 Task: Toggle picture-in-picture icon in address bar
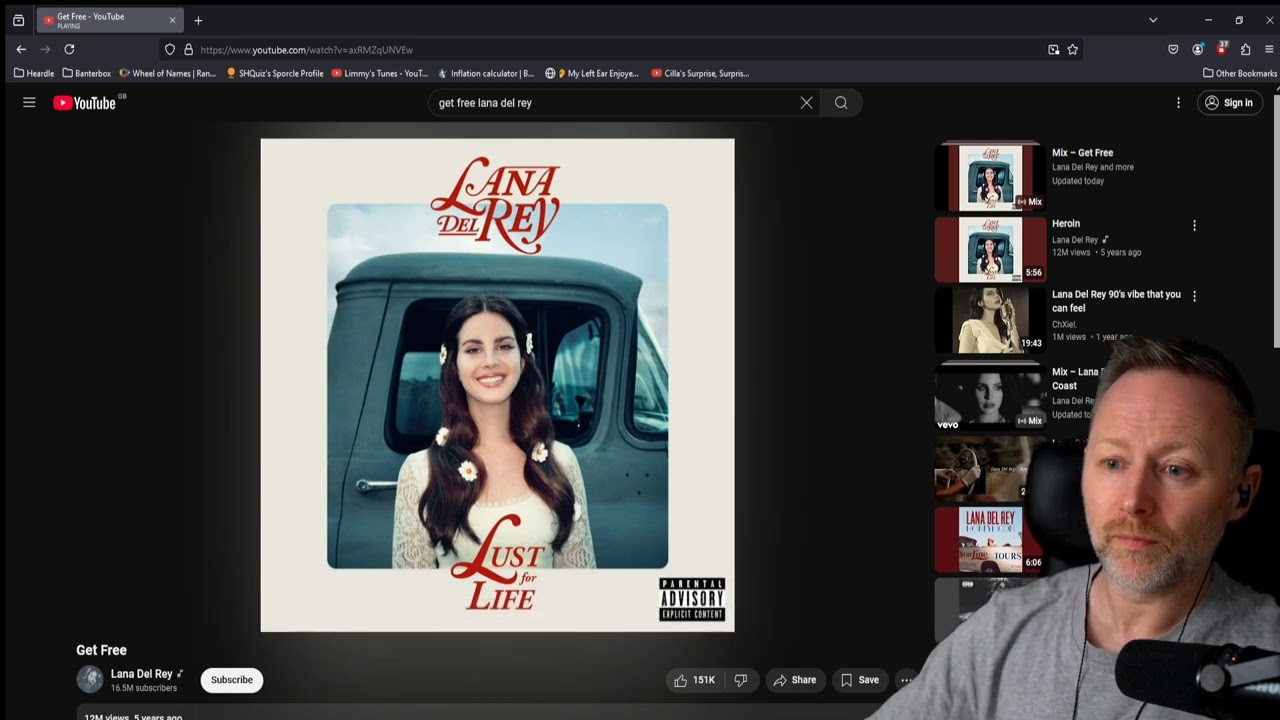coord(1053,49)
